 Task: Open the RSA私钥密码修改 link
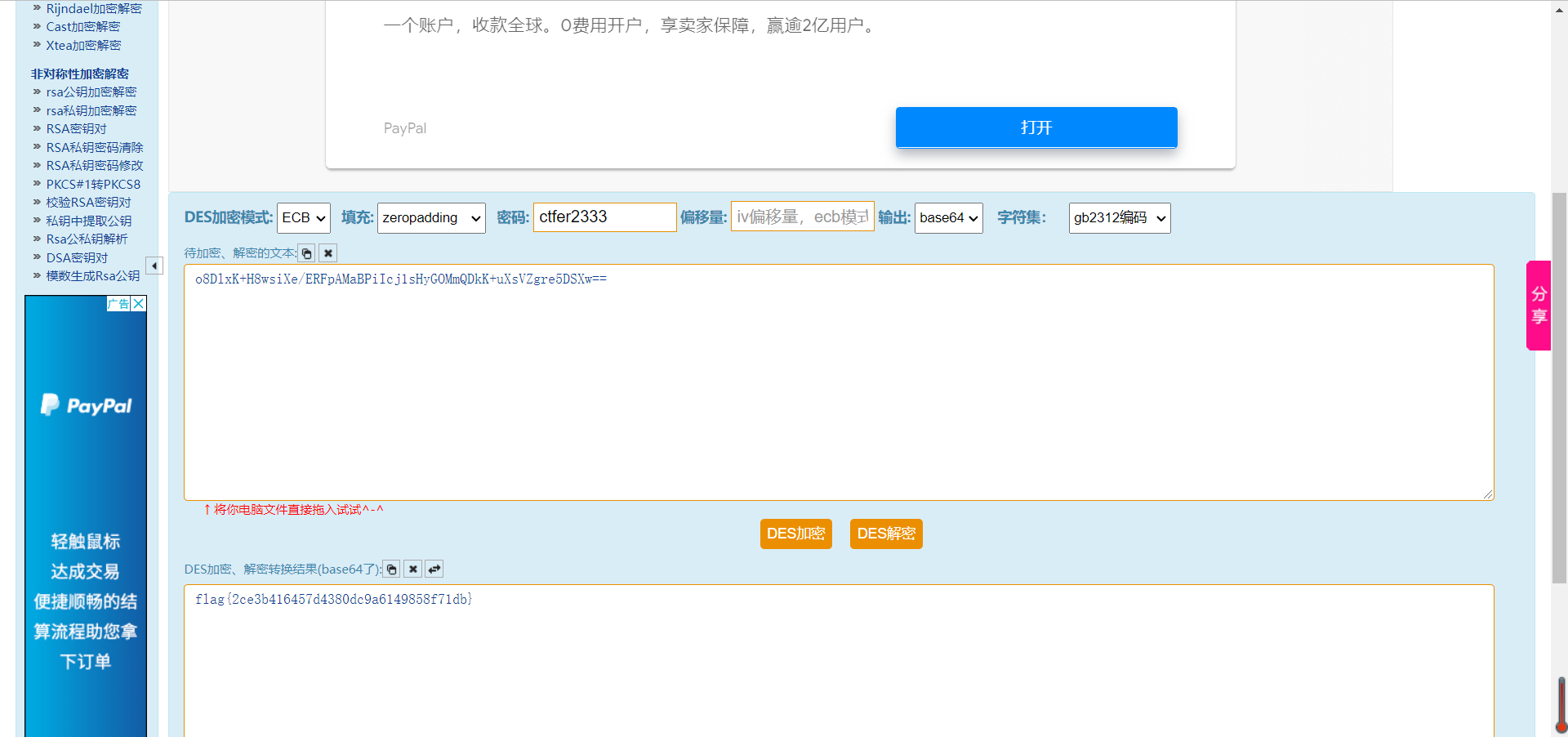(95, 166)
